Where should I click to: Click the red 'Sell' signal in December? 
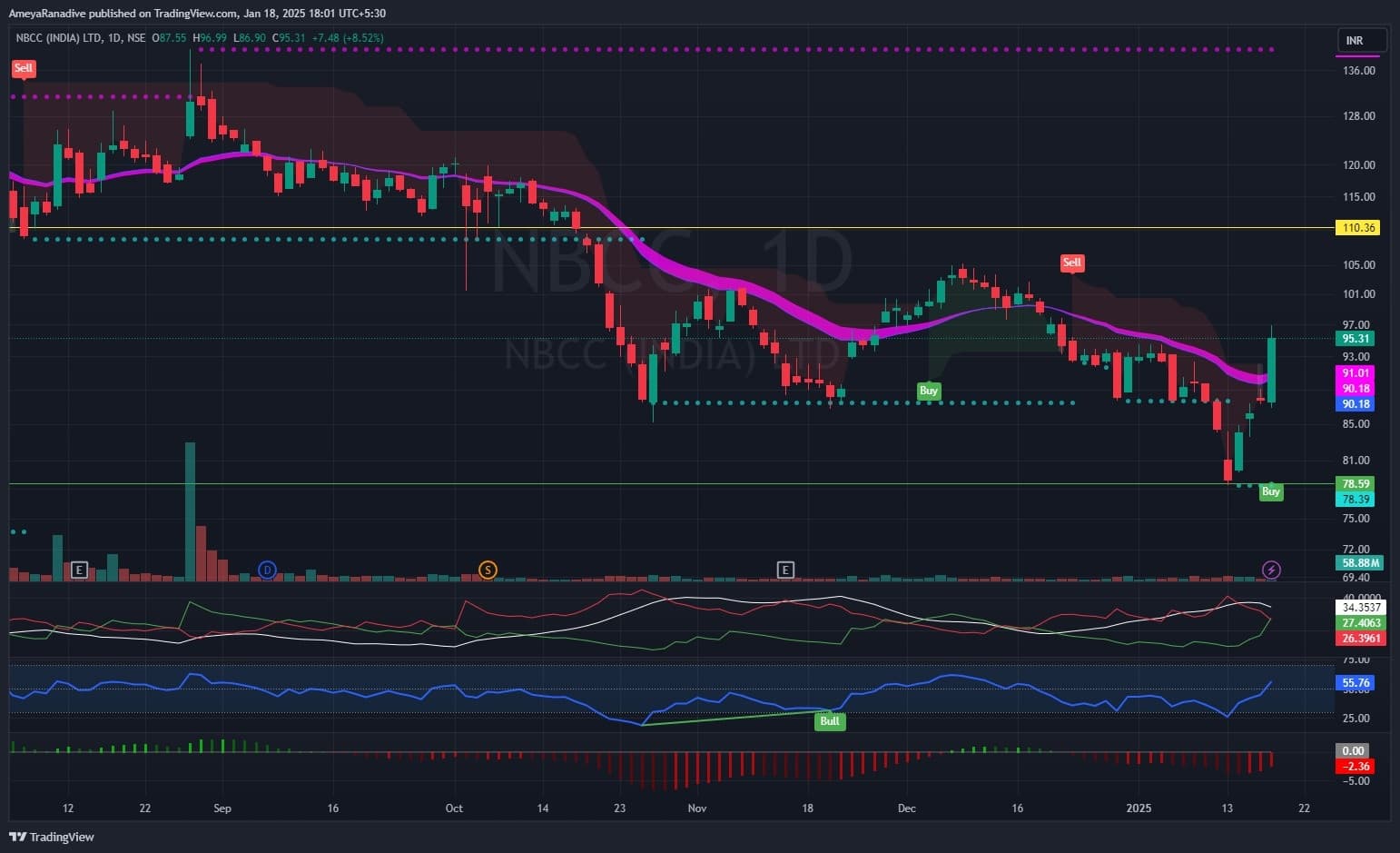[x=1071, y=263]
